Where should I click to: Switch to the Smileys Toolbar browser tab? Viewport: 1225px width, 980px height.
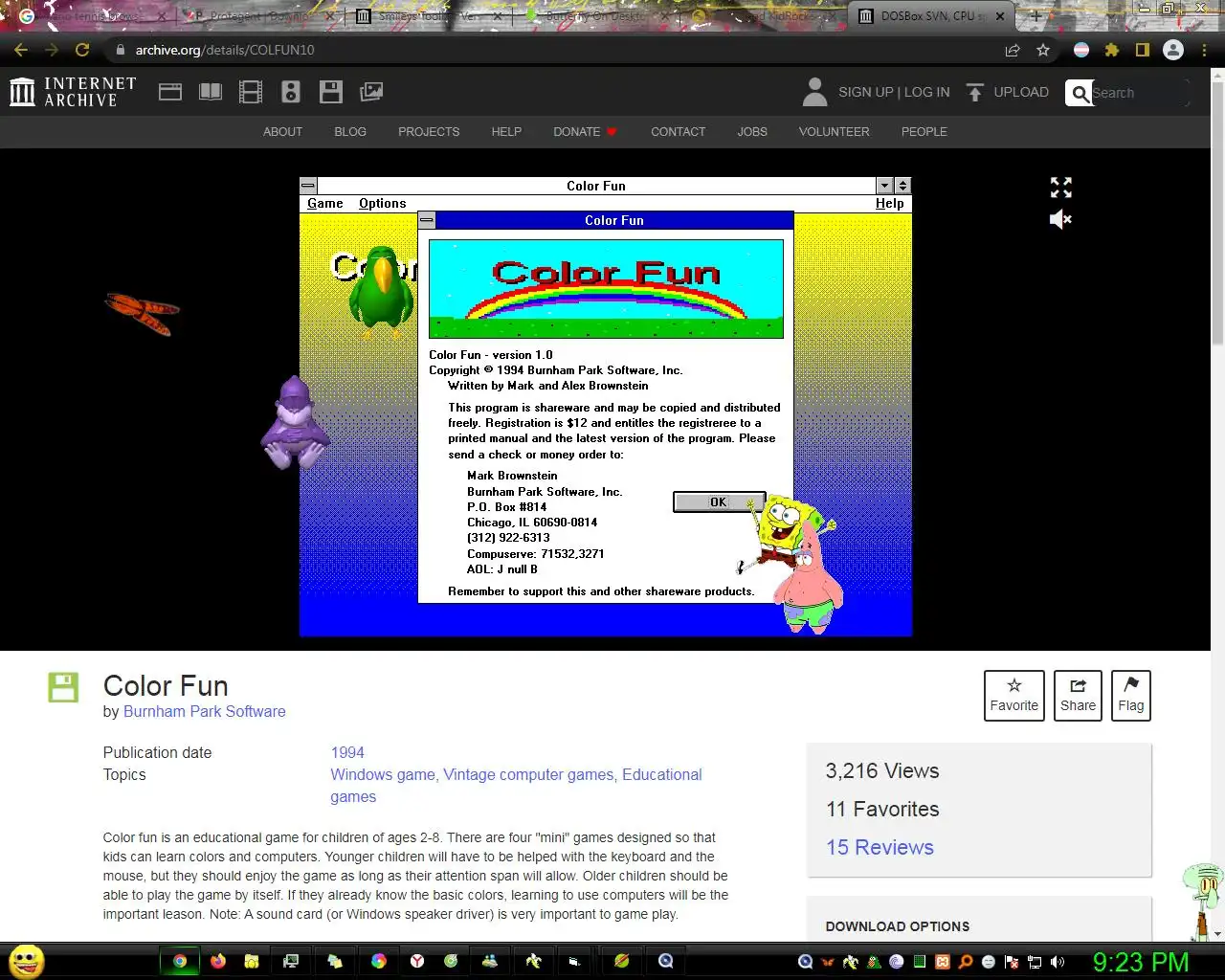427,16
